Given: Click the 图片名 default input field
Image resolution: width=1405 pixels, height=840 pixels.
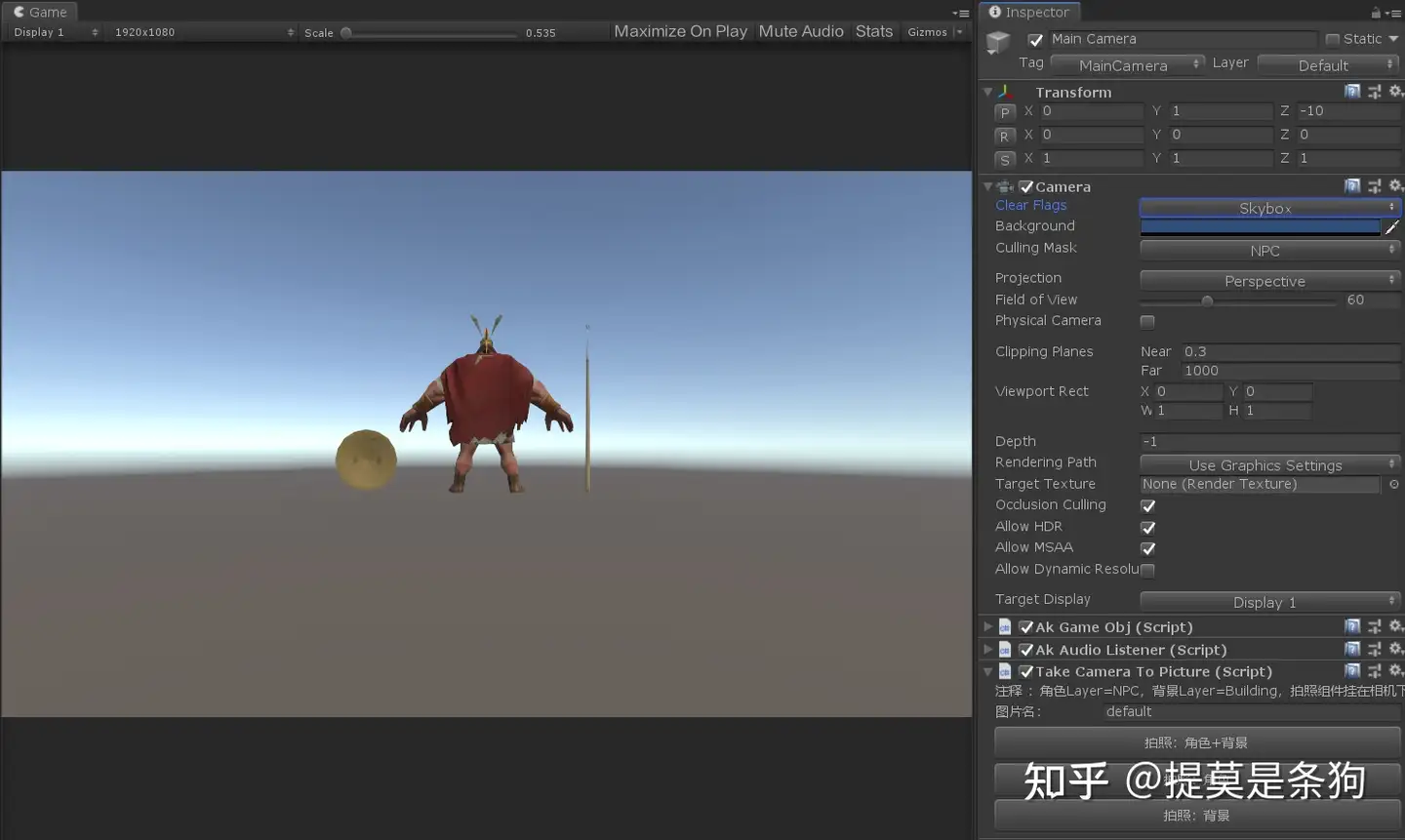Looking at the screenshot, I should [1249, 711].
